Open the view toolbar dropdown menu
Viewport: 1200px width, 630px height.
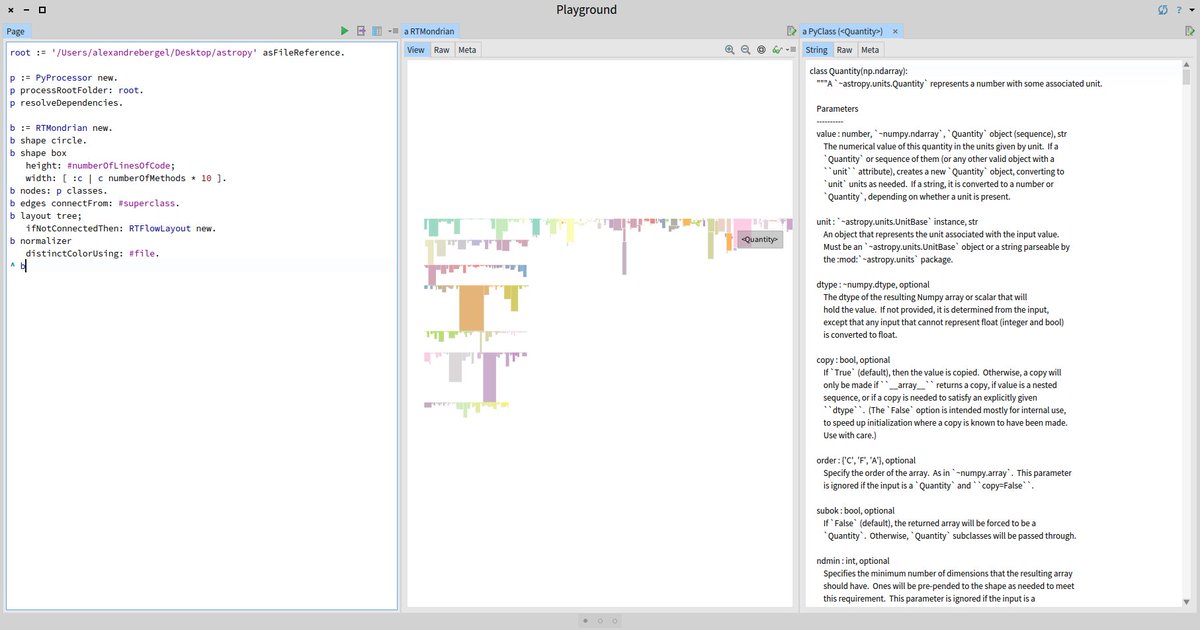click(790, 50)
